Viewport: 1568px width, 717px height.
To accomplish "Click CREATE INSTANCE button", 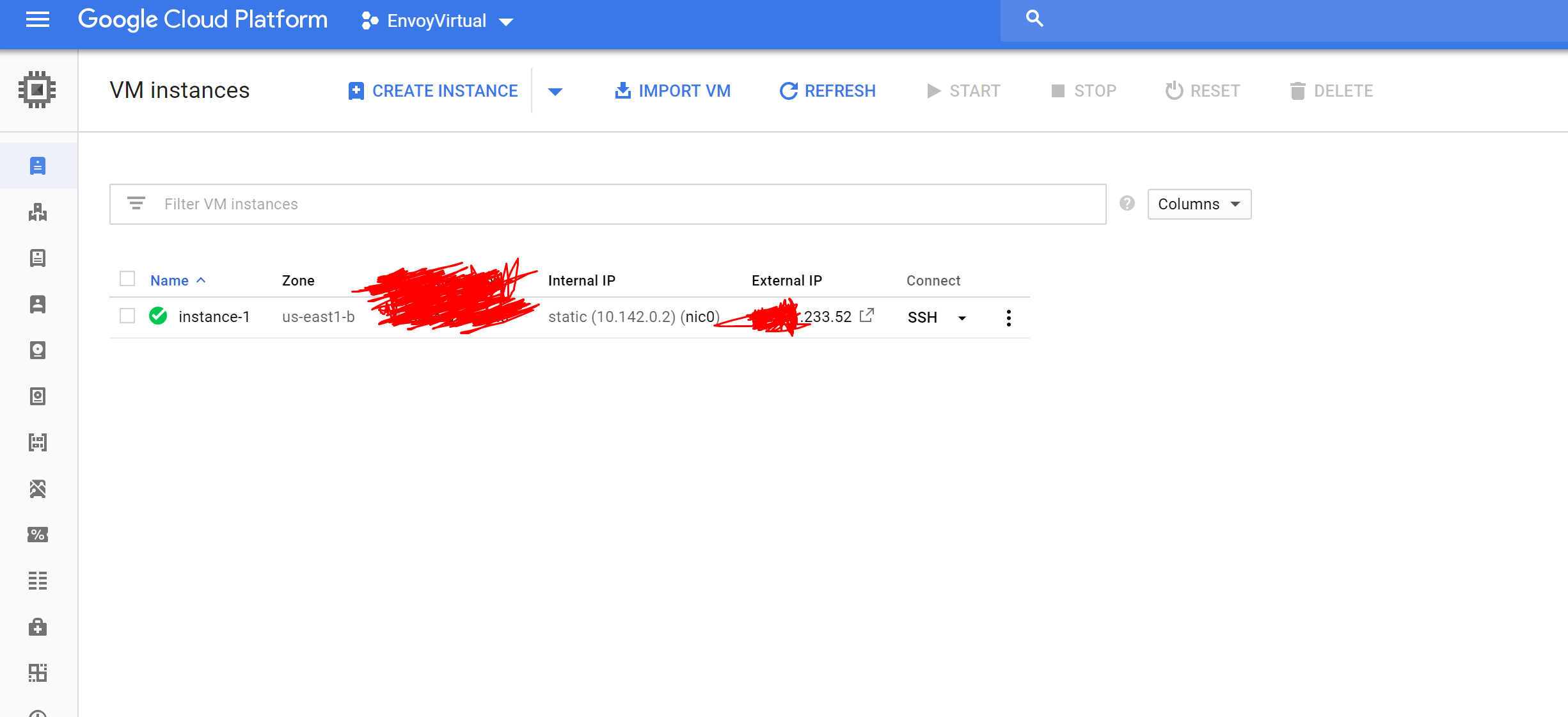I will point(433,91).
